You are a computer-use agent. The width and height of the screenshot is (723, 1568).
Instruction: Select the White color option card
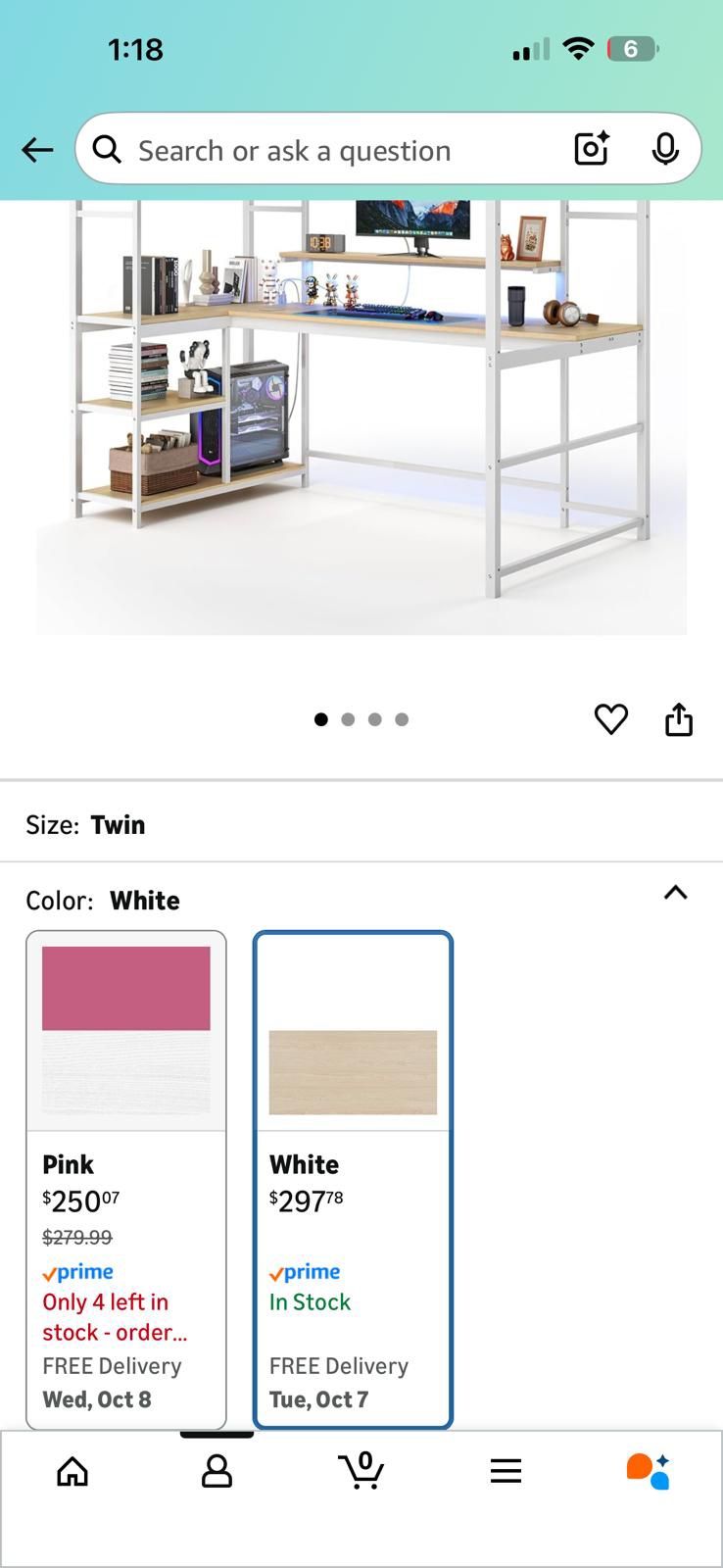353,1180
